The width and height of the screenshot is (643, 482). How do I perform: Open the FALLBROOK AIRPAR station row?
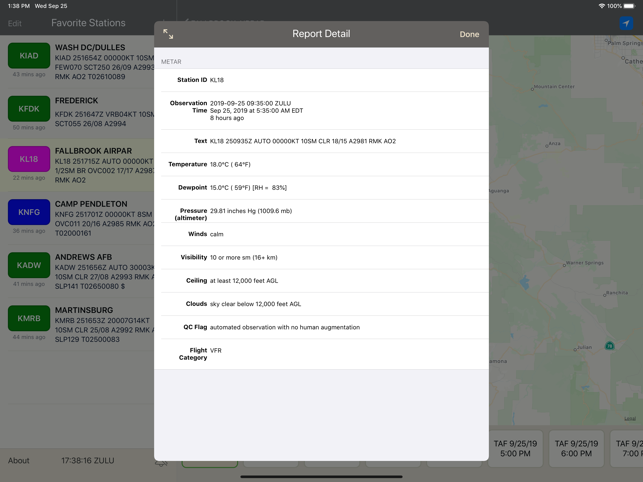(77, 165)
